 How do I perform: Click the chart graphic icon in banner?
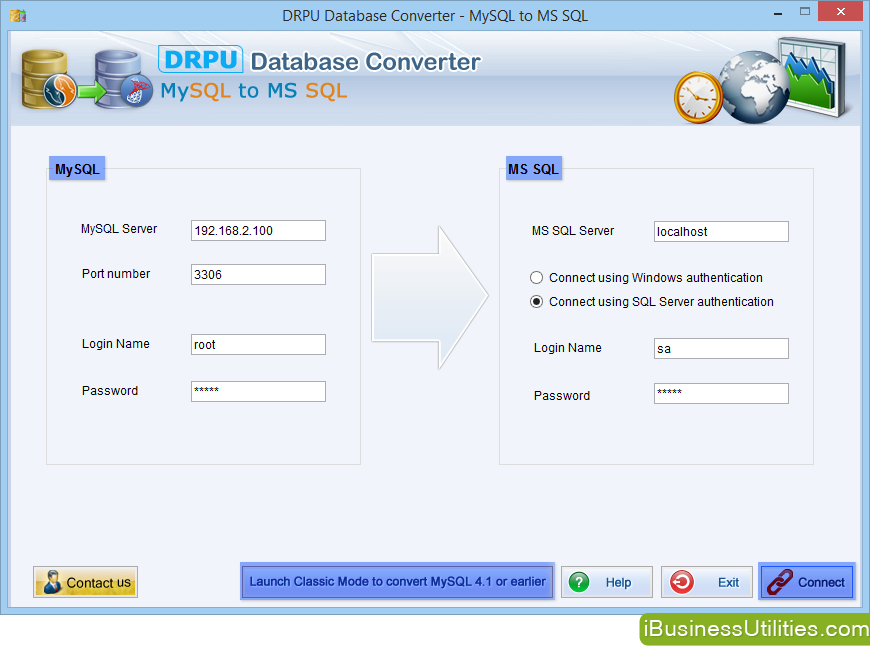coord(813,77)
